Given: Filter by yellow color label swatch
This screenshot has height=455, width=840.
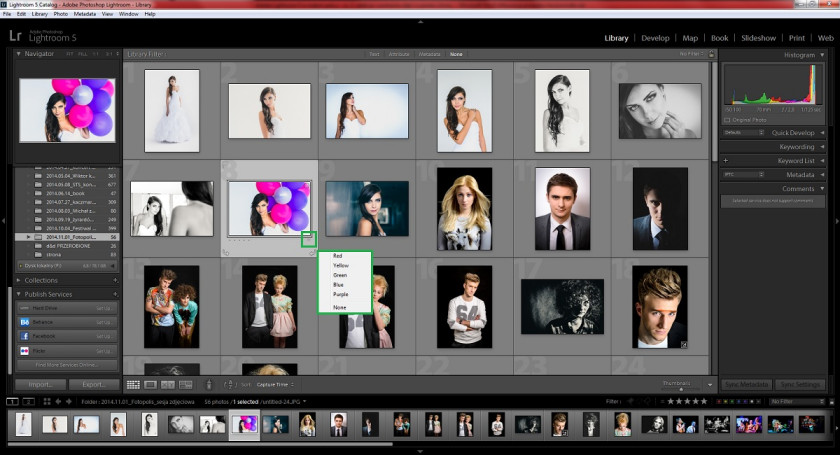Looking at the screenshot, I should coord(726,401).
